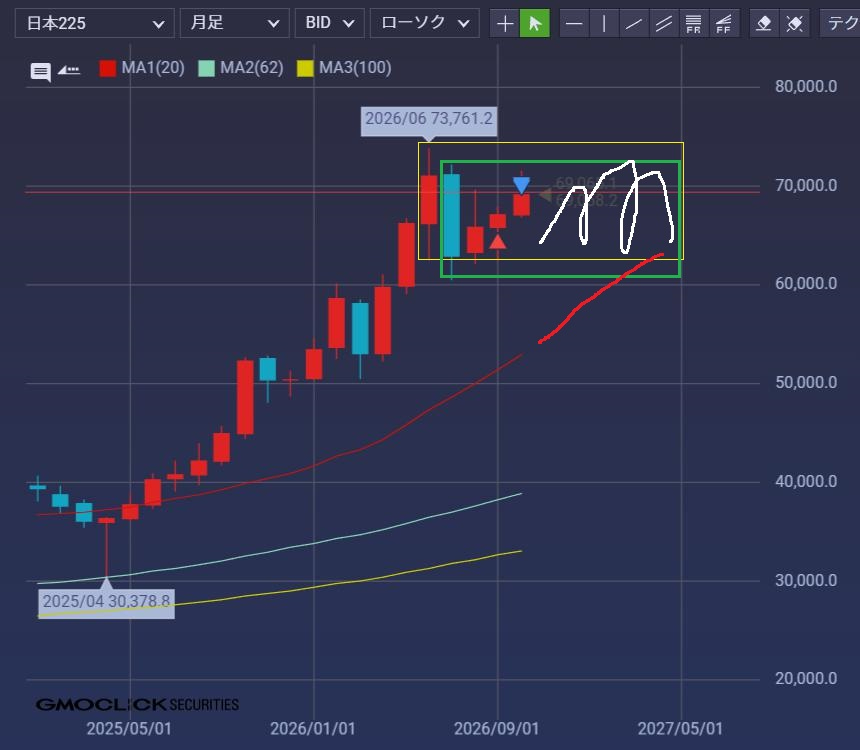Click the high label 2026/06 73,761.2

point(429,119)
